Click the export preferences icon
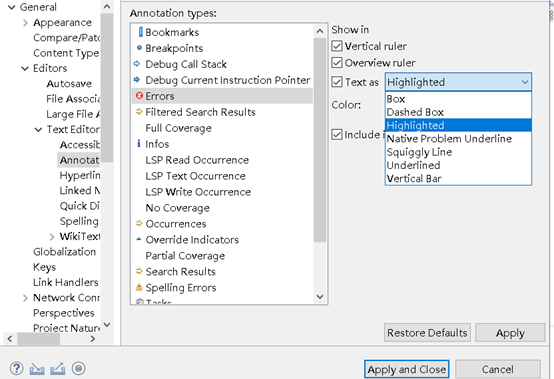Viewport: 554px width, 379px height. pos(58,369)
